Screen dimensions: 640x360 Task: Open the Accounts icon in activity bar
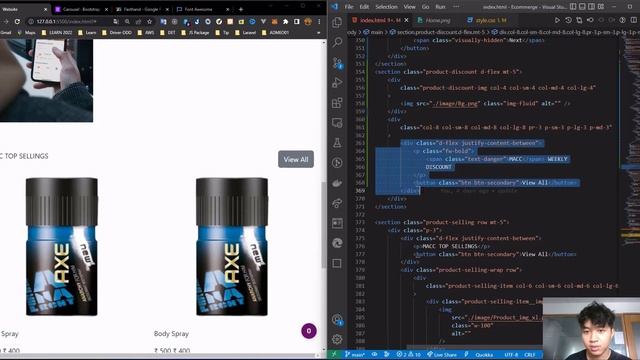[x=337, y=320]
